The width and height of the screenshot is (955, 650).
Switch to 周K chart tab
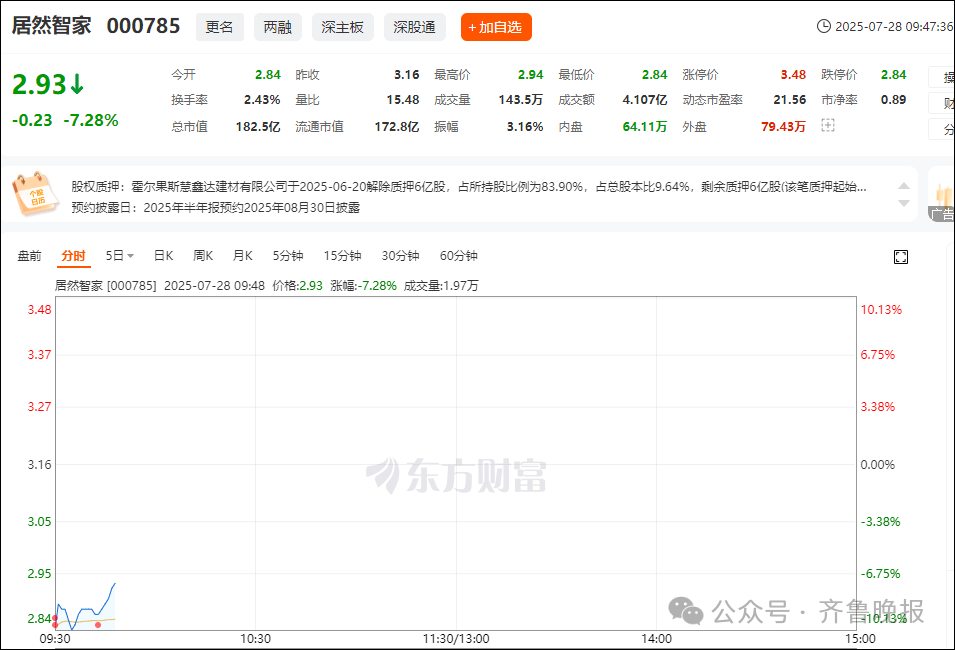pyautogui.click(x=203, y=256)
